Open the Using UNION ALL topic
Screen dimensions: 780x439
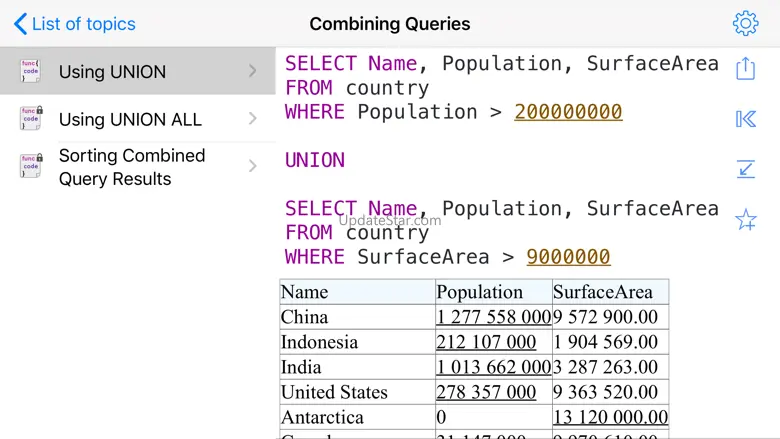(x=138, y=119)
